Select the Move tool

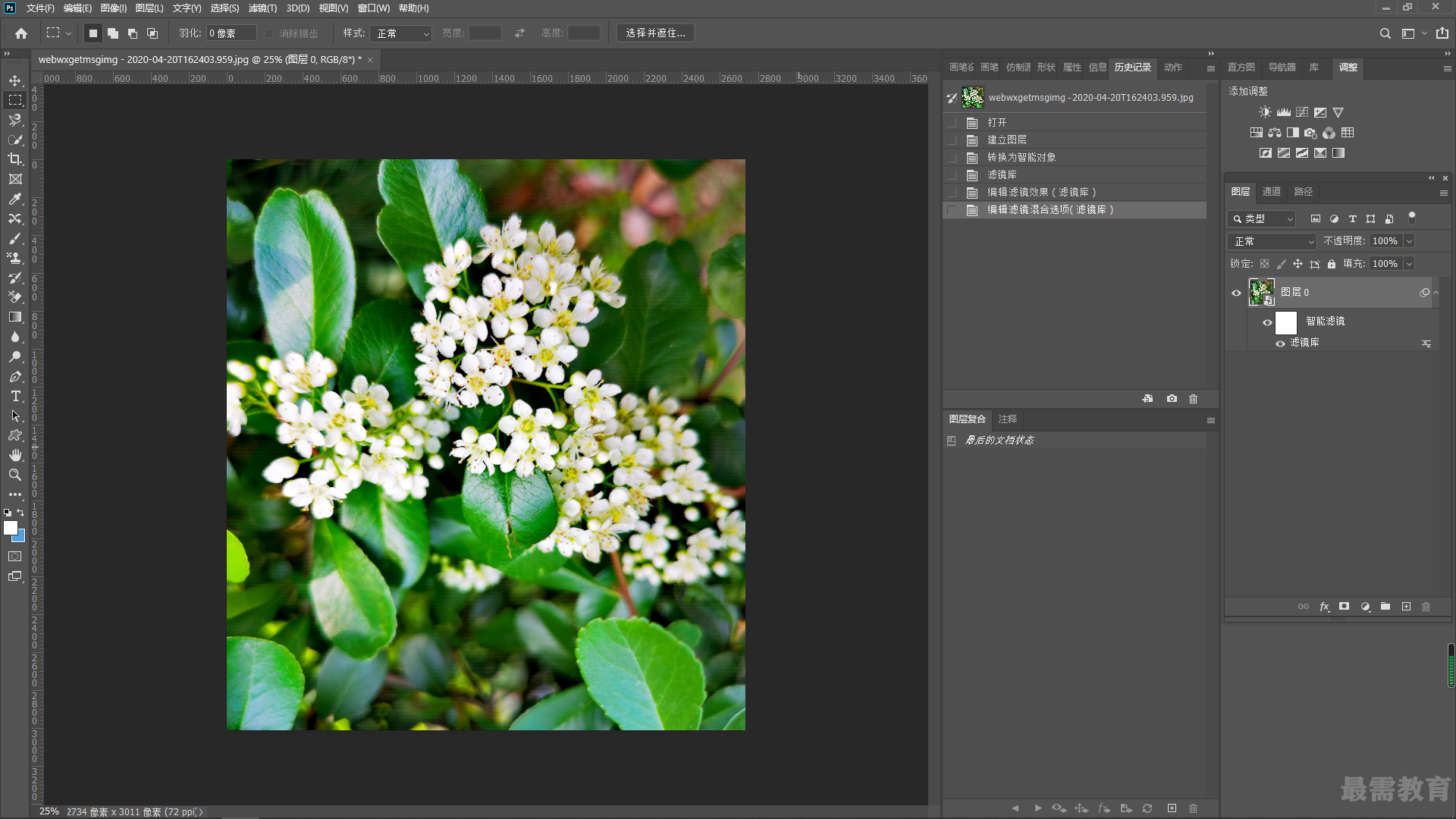pyautogui.click(x=15, y=80)
